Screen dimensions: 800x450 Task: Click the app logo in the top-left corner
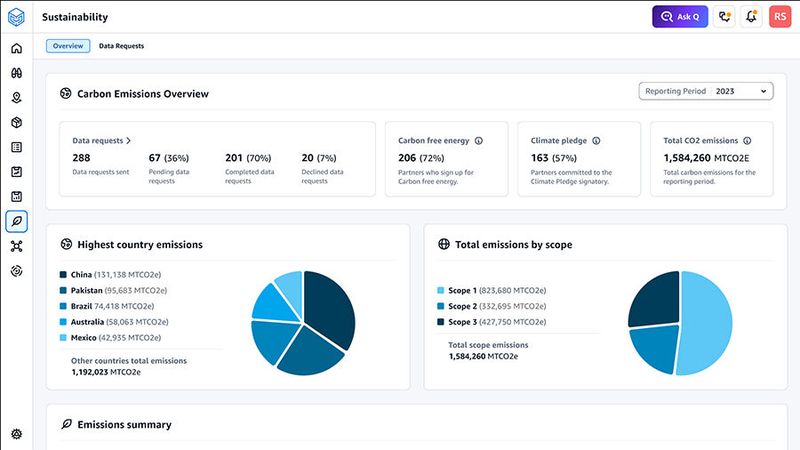[16, 17]
